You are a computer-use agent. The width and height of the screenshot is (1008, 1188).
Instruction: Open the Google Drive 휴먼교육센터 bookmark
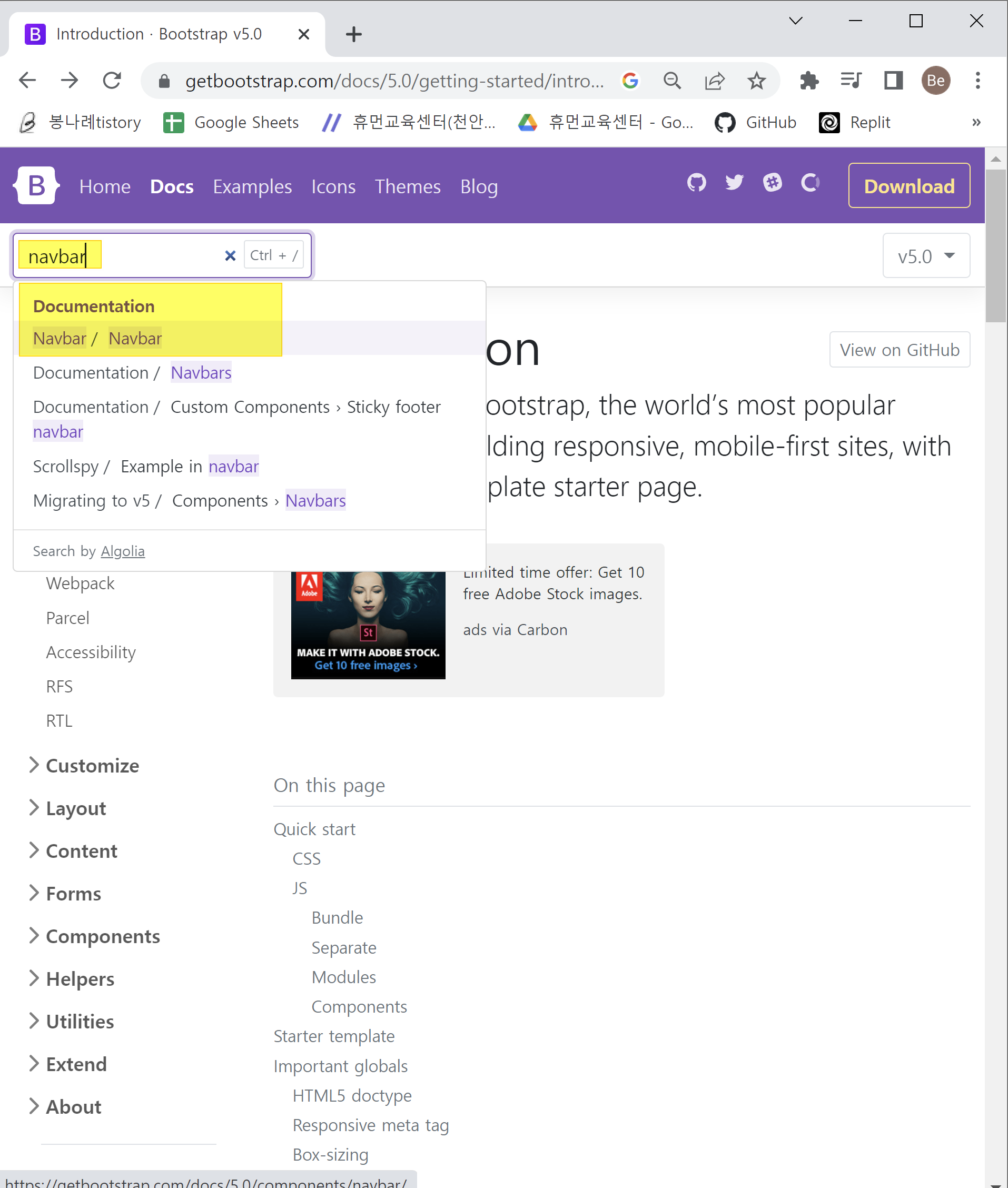pos(606,122)
